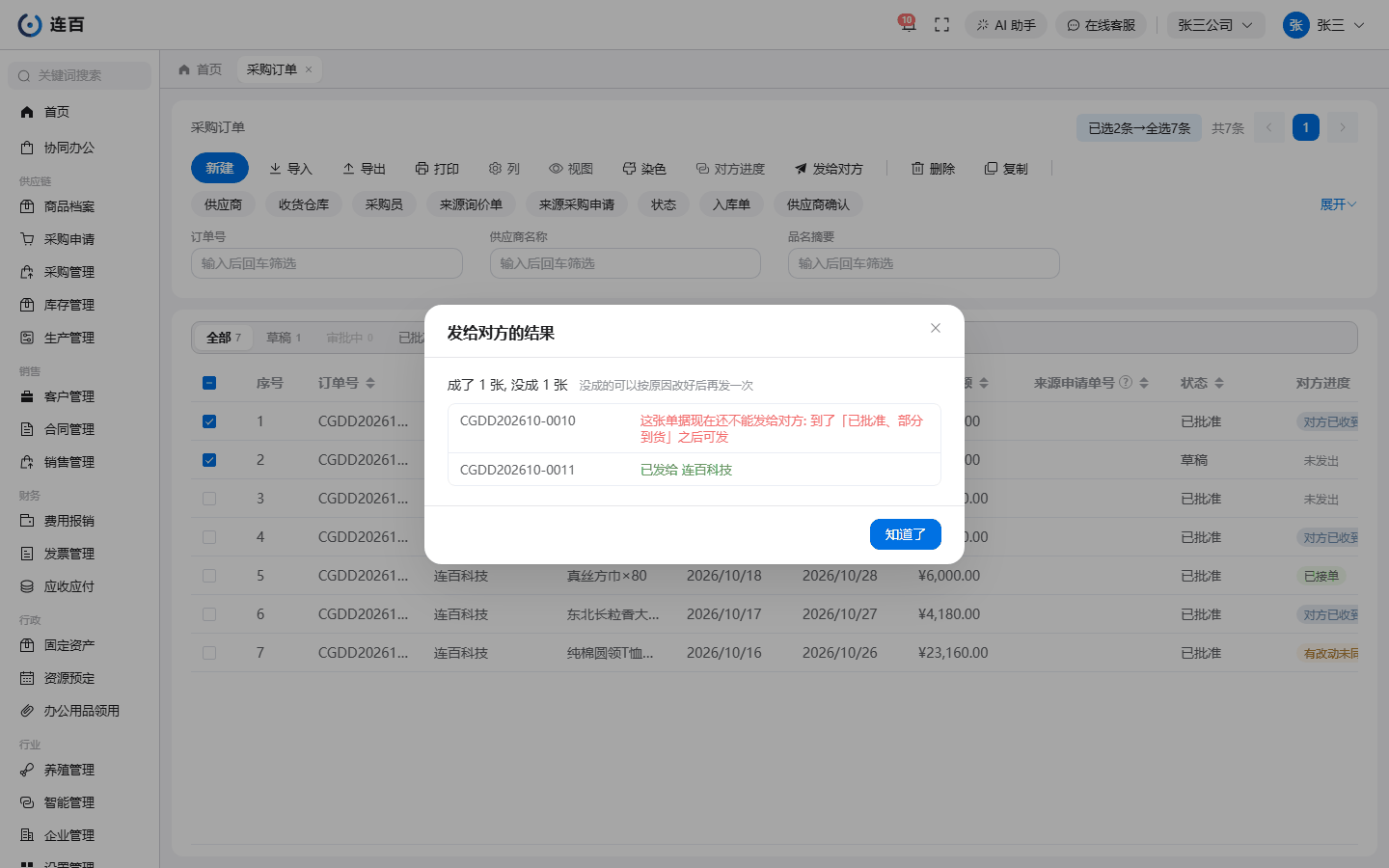
Task: Click the 导出 toolbar button
Action: [364, 169]
